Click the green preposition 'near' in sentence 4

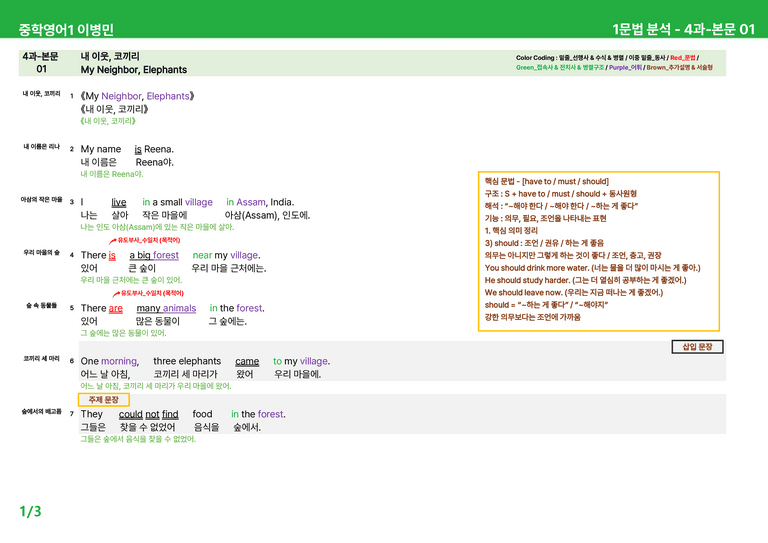202,256
